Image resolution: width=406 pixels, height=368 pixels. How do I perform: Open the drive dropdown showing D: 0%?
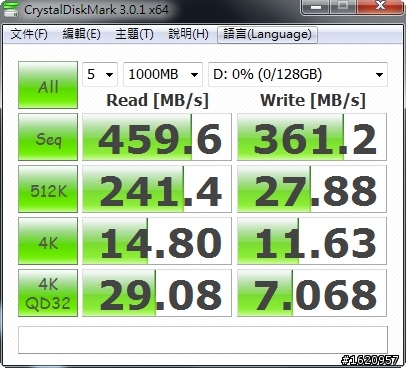298,74
